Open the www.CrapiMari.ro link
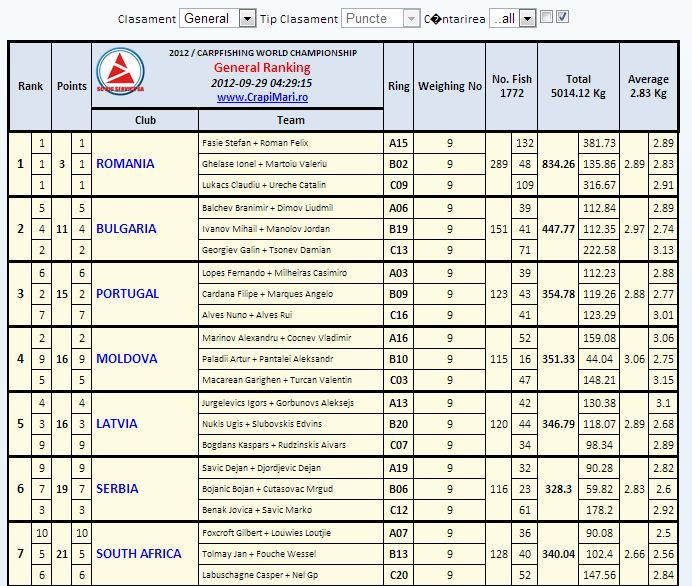 point(262,97)
